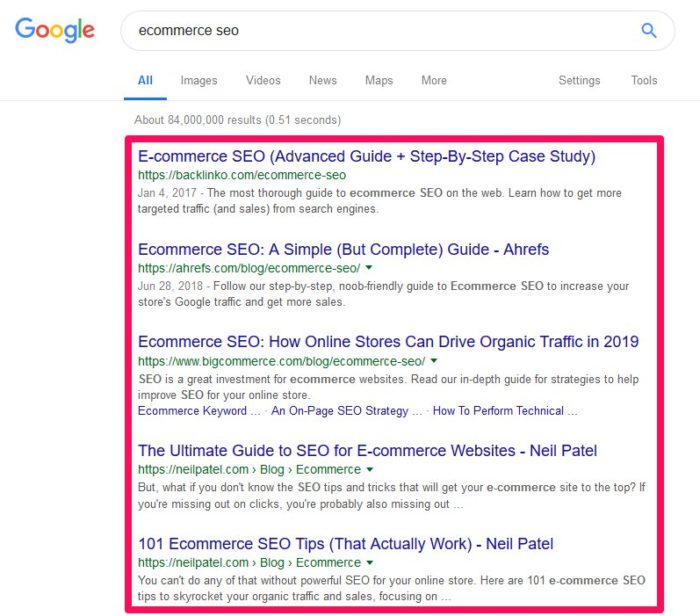Screen dimensions: 700x616
Task: Click the About 84,000,000 results text
Action: click(x=238, y=120)
